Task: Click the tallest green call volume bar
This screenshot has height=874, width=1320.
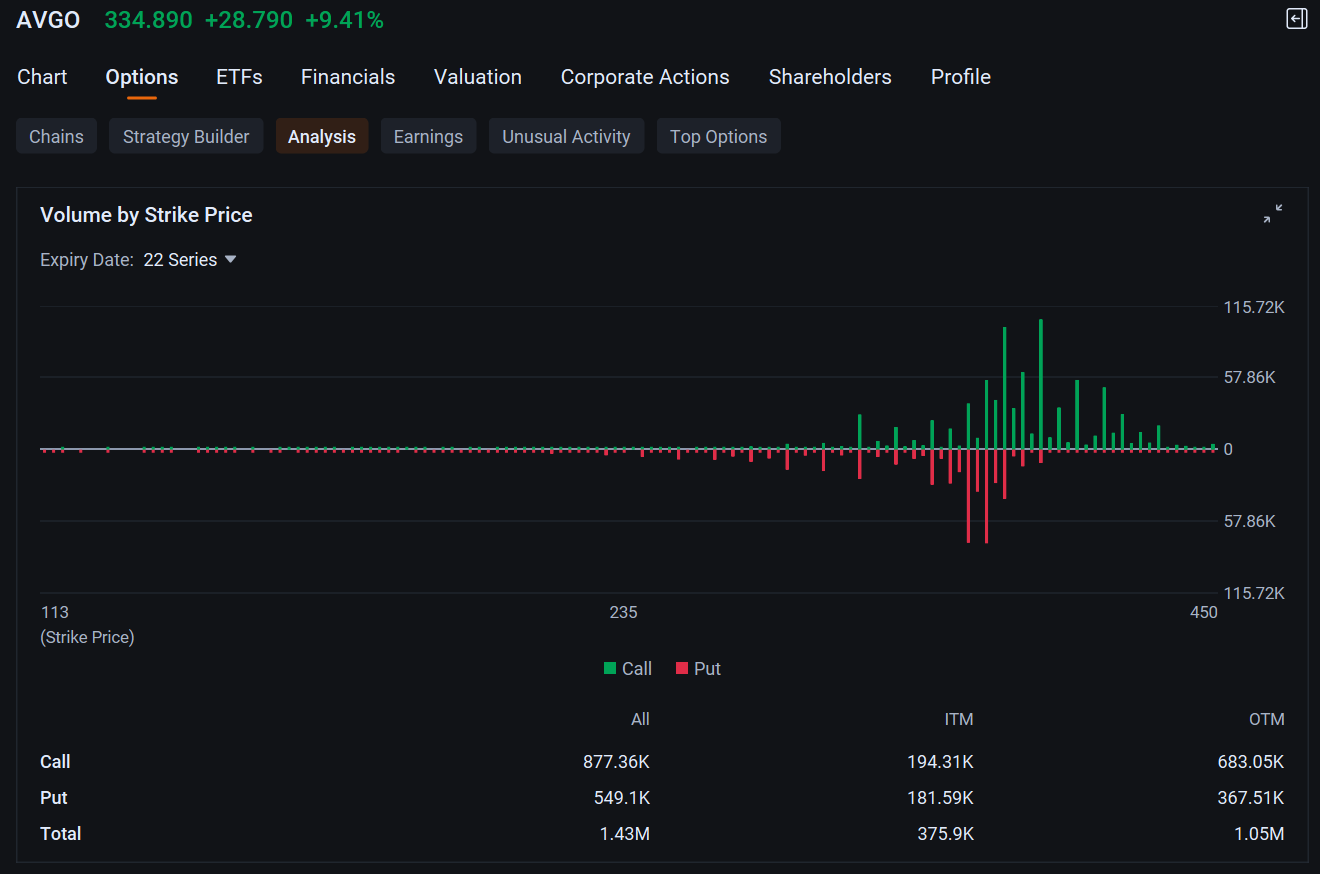Action: (1041, 385)
